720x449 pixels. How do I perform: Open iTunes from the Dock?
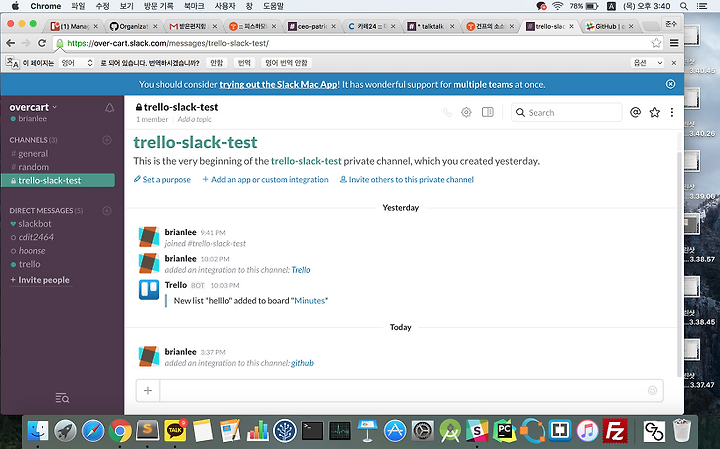pos(587,431)
